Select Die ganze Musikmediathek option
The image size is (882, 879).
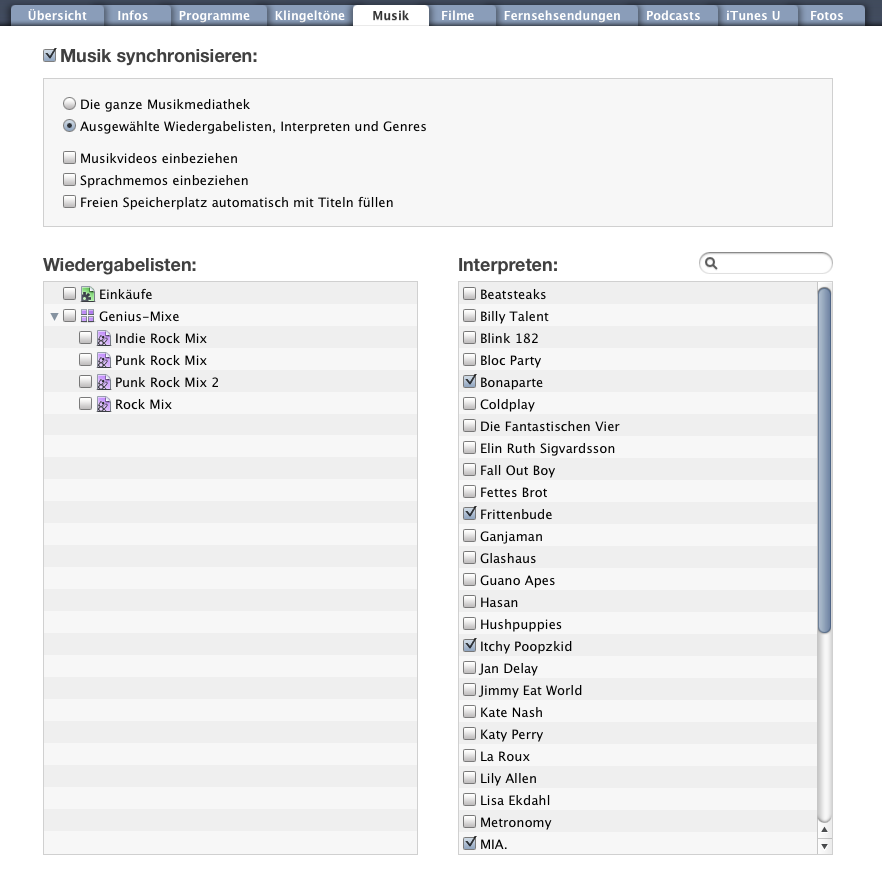[x=69, y=103]
